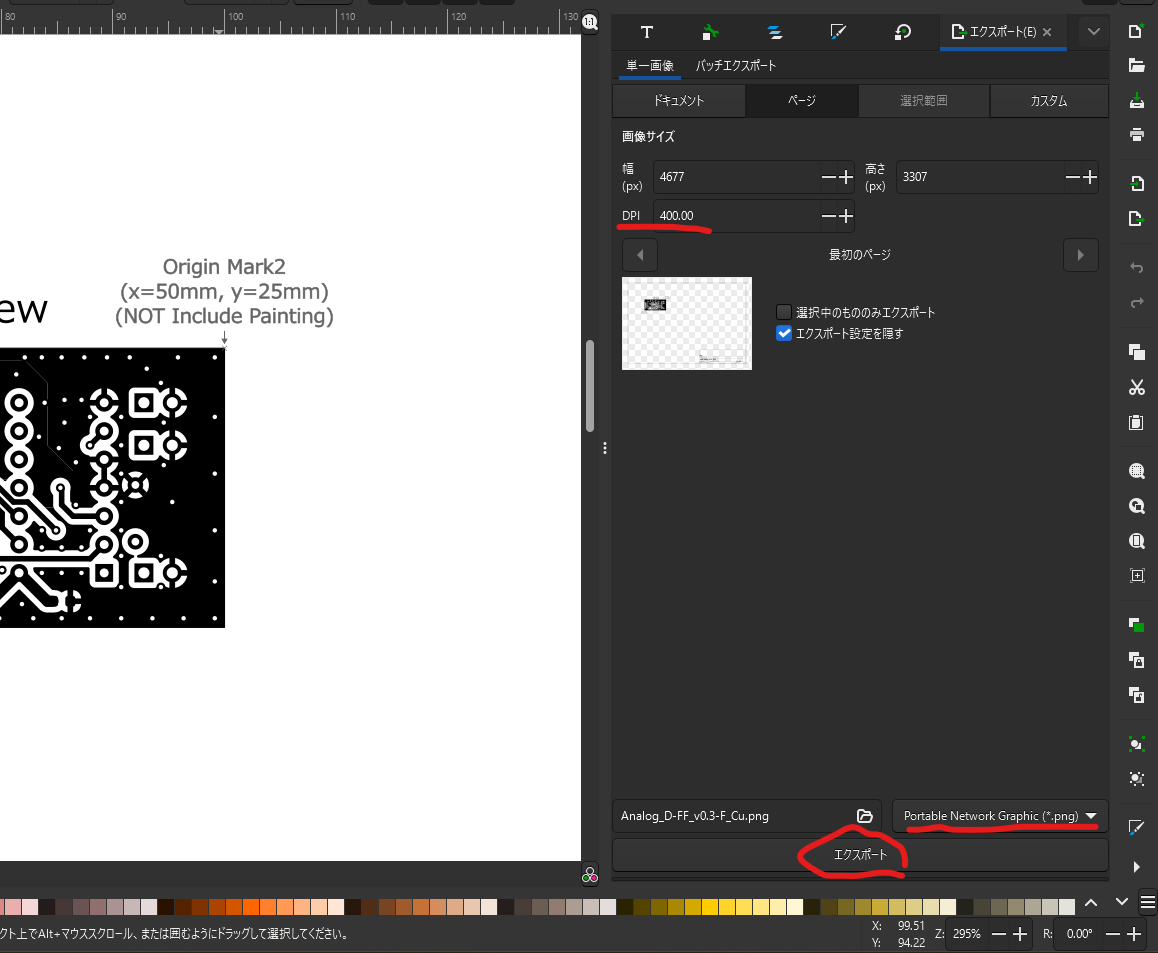
Task: Click the Import file icon
Action: pos(1136,184)
